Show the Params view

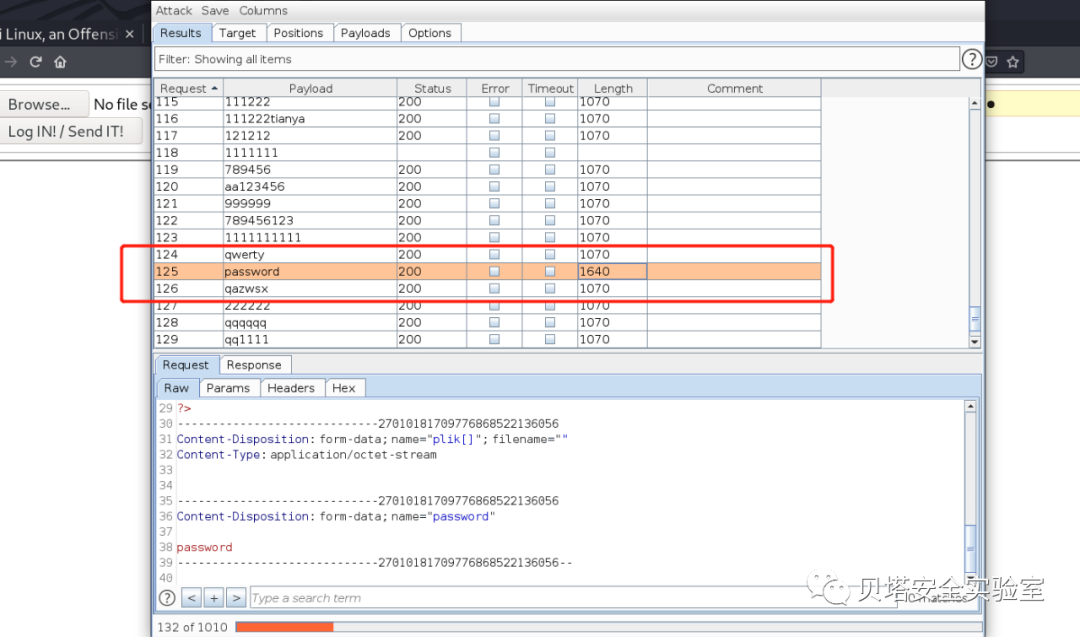[x=228, y=388]
